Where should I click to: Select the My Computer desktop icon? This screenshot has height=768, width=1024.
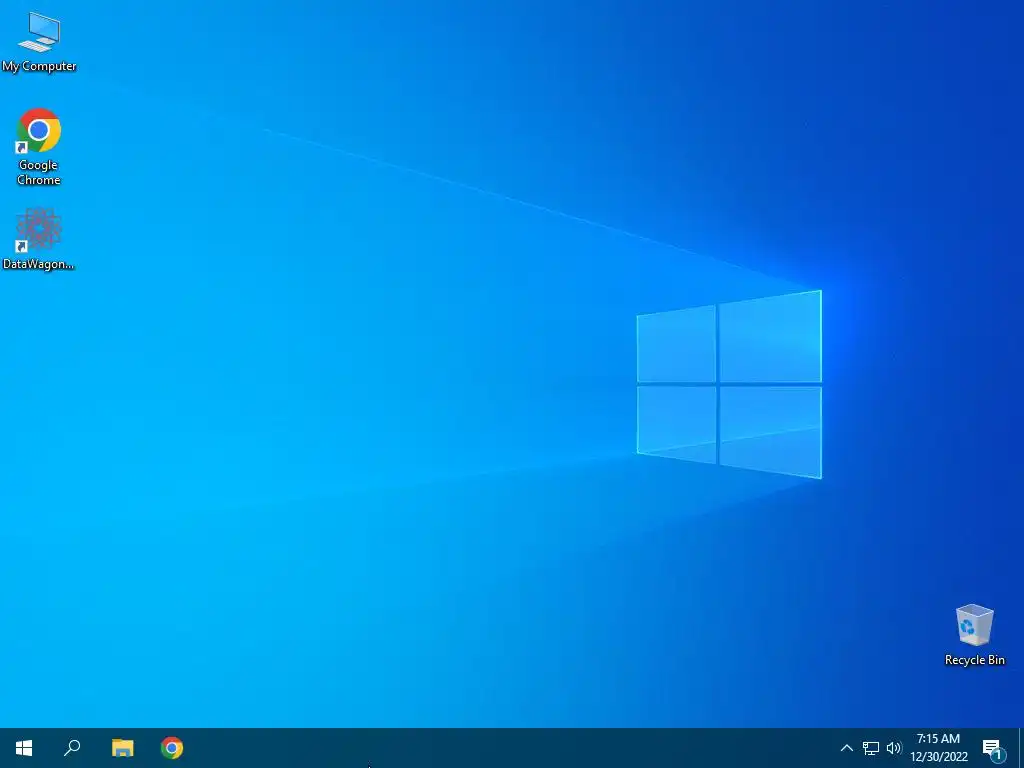pyautogui.click(x=39, y=41)
